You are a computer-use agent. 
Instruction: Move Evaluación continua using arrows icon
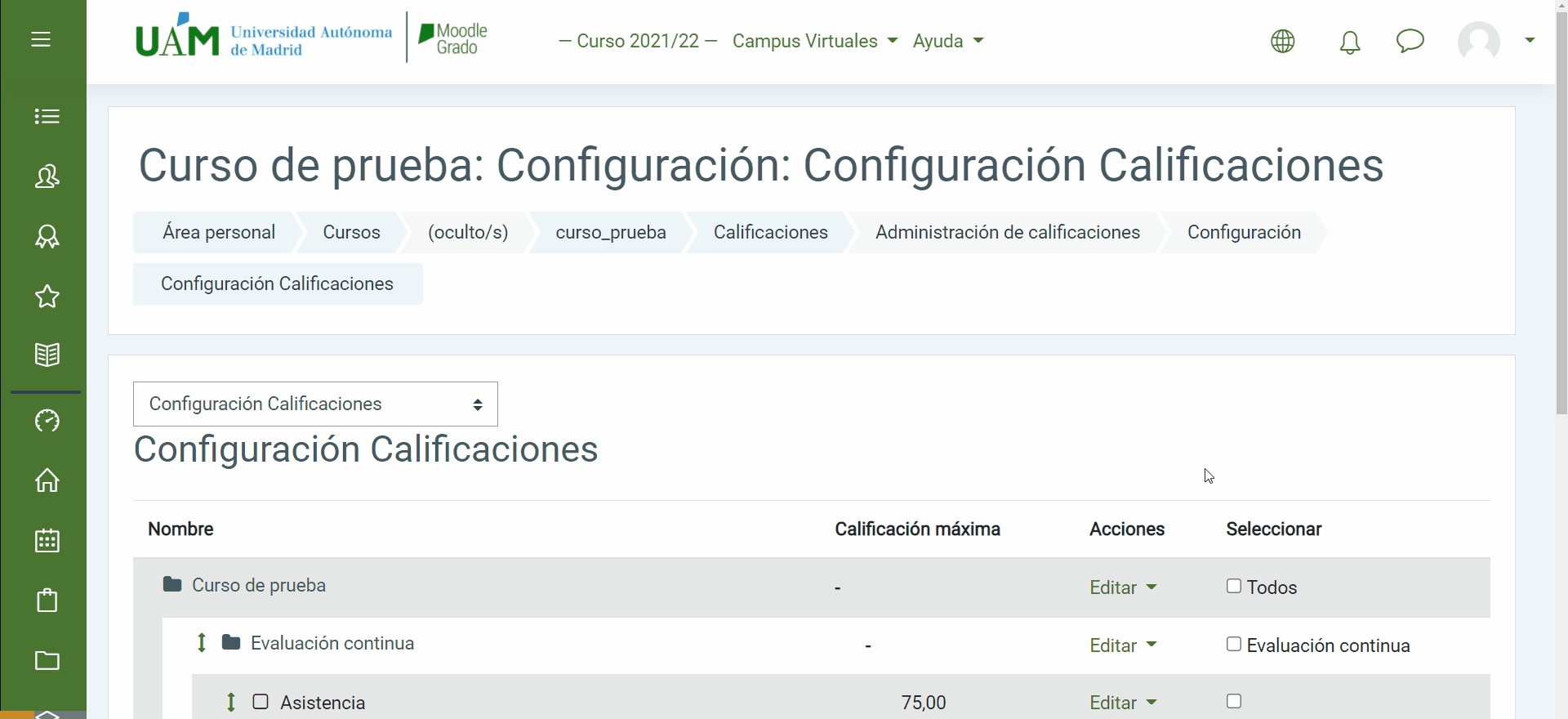[202, 643]
